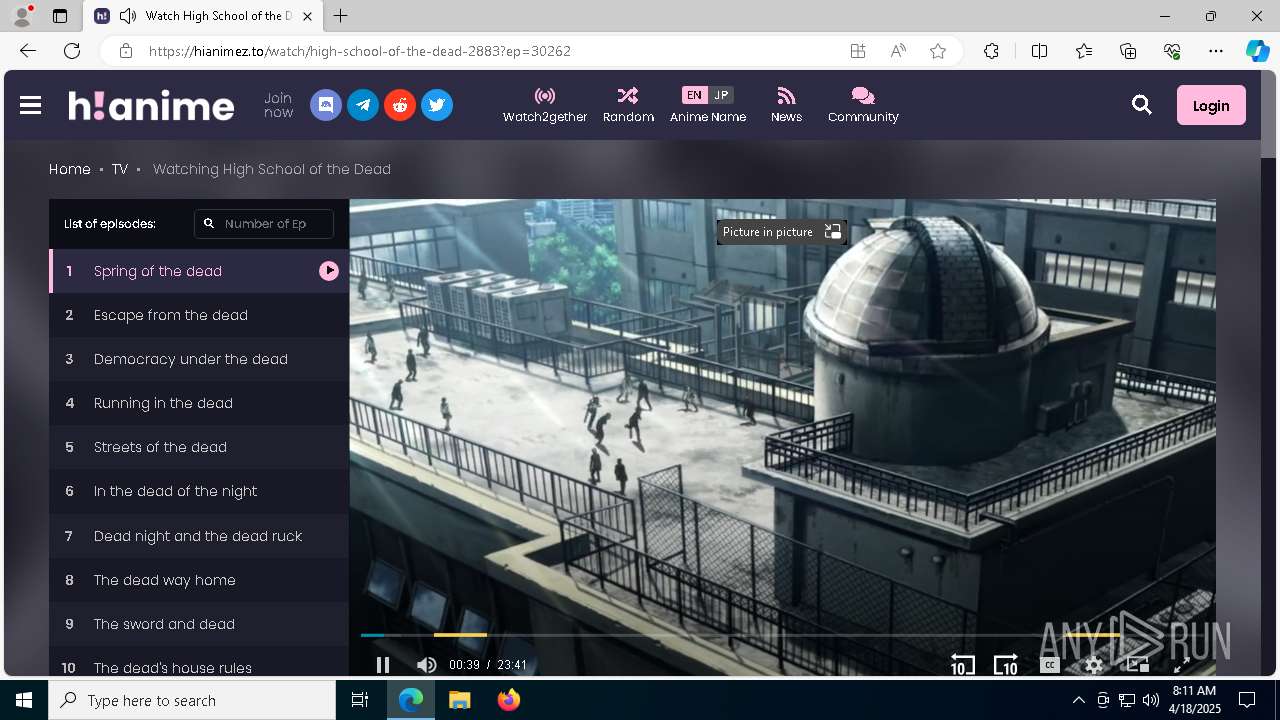Screen dimensions: 1280x720
Task: Toggle Edge split screen
Action: click(1039, 51)
